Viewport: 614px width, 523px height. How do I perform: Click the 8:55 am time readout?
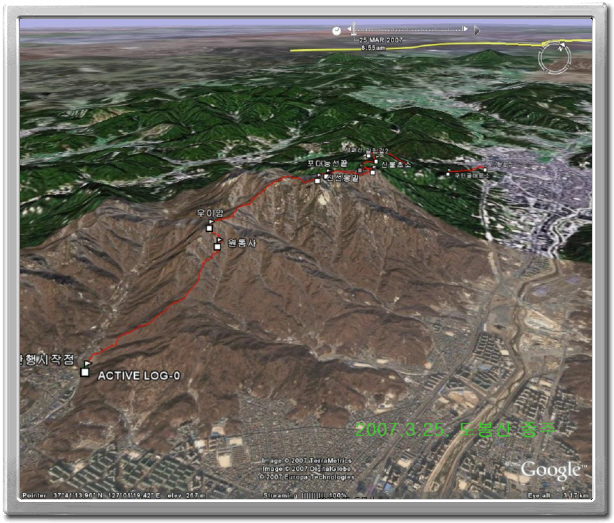tap(374, 48)
